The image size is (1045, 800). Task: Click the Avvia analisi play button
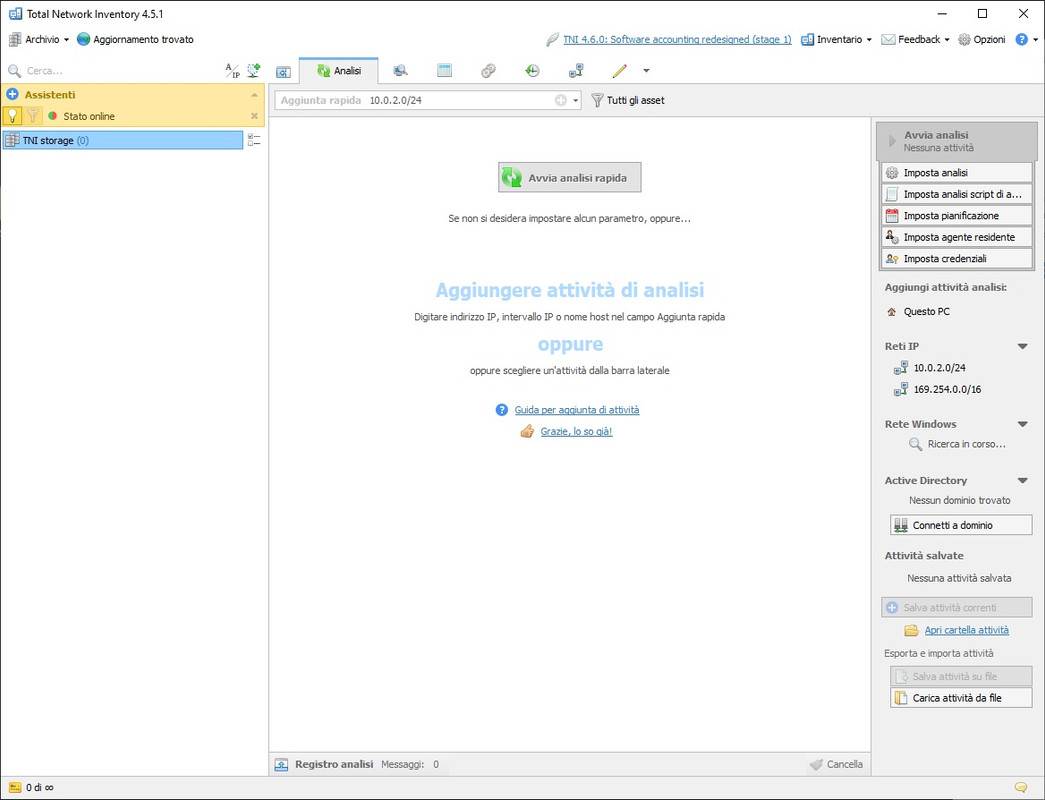[x=956, y=141]
